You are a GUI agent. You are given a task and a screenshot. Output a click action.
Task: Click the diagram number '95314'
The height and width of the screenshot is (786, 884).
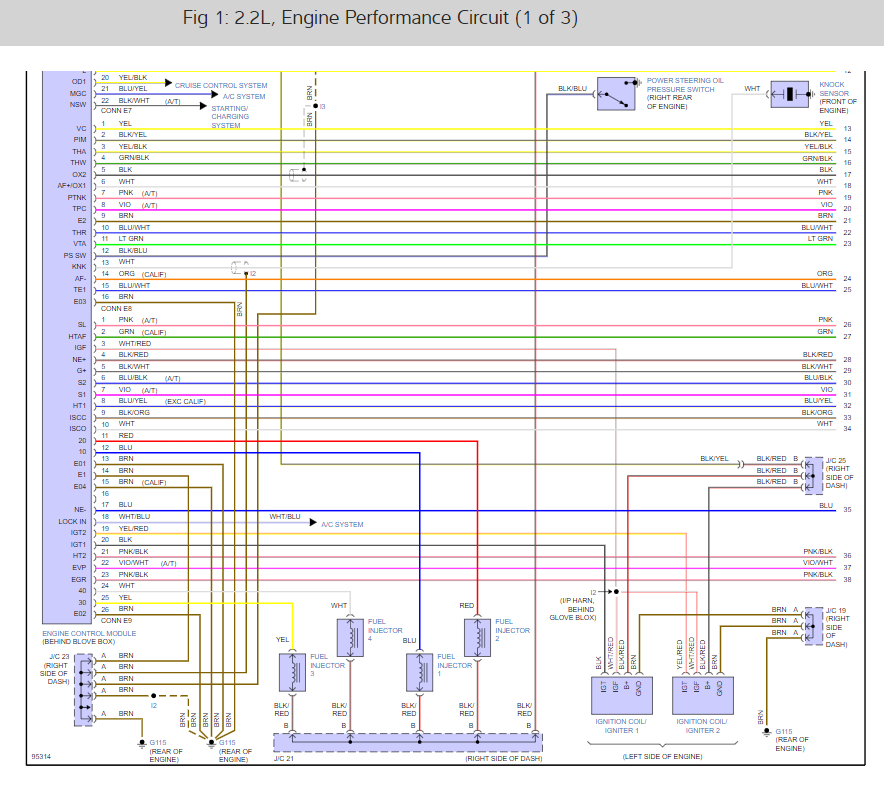point(41,757)
